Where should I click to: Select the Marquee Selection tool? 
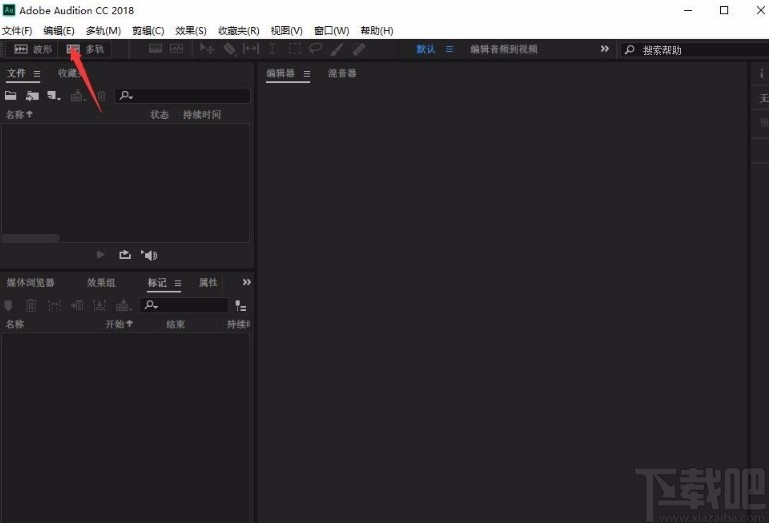[294, 49]
